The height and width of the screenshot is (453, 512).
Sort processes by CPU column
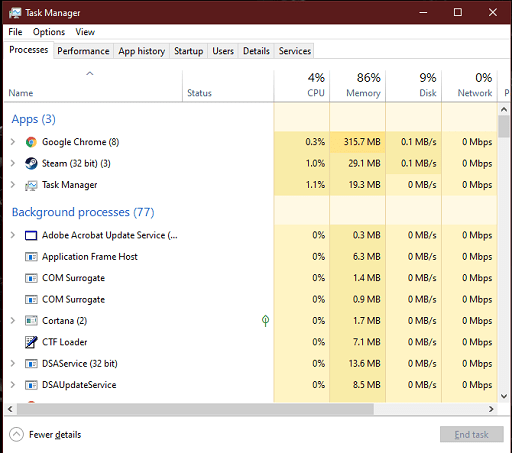click(302, 86)
